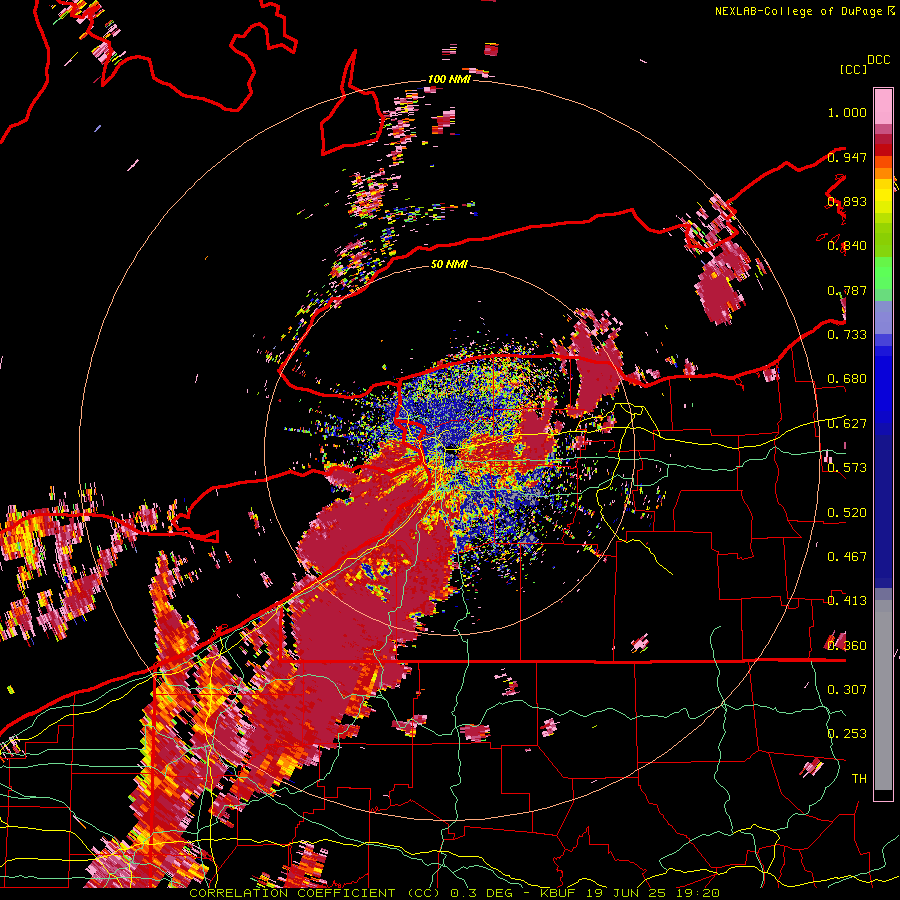Click the 0.360 scale value
The width and height of the screenshot is (900, 900).
[x=847, y=645]
